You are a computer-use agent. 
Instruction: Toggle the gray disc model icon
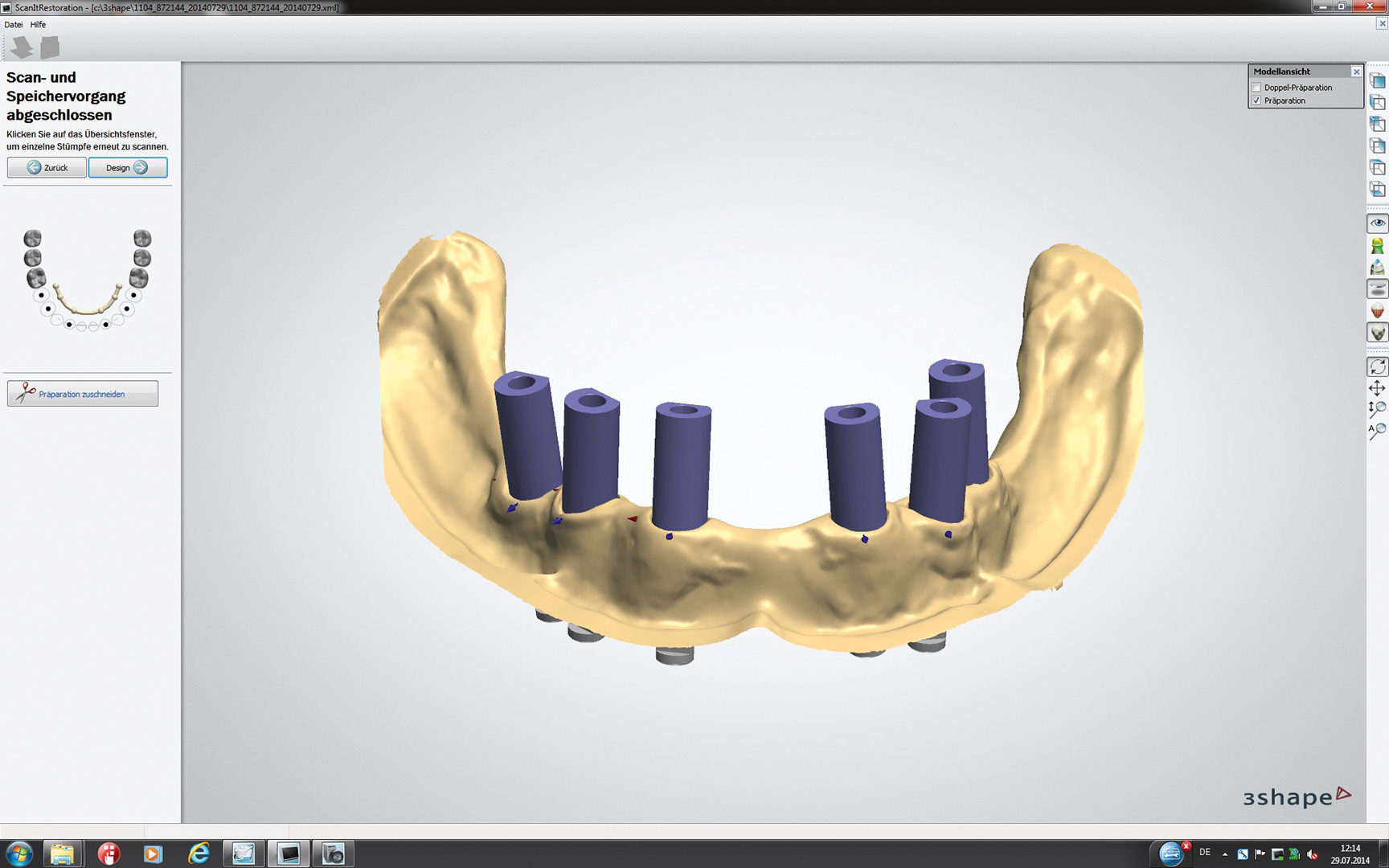pyautogui.click(x=1377, y=289)
